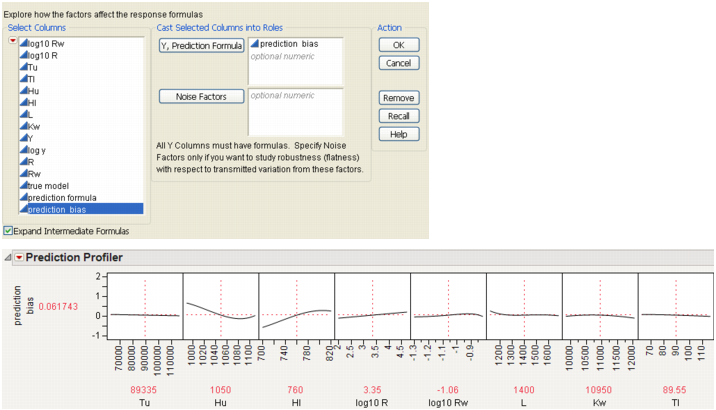Click the icon beside the true model column
The image size is (716, 410).
[23, 185]
